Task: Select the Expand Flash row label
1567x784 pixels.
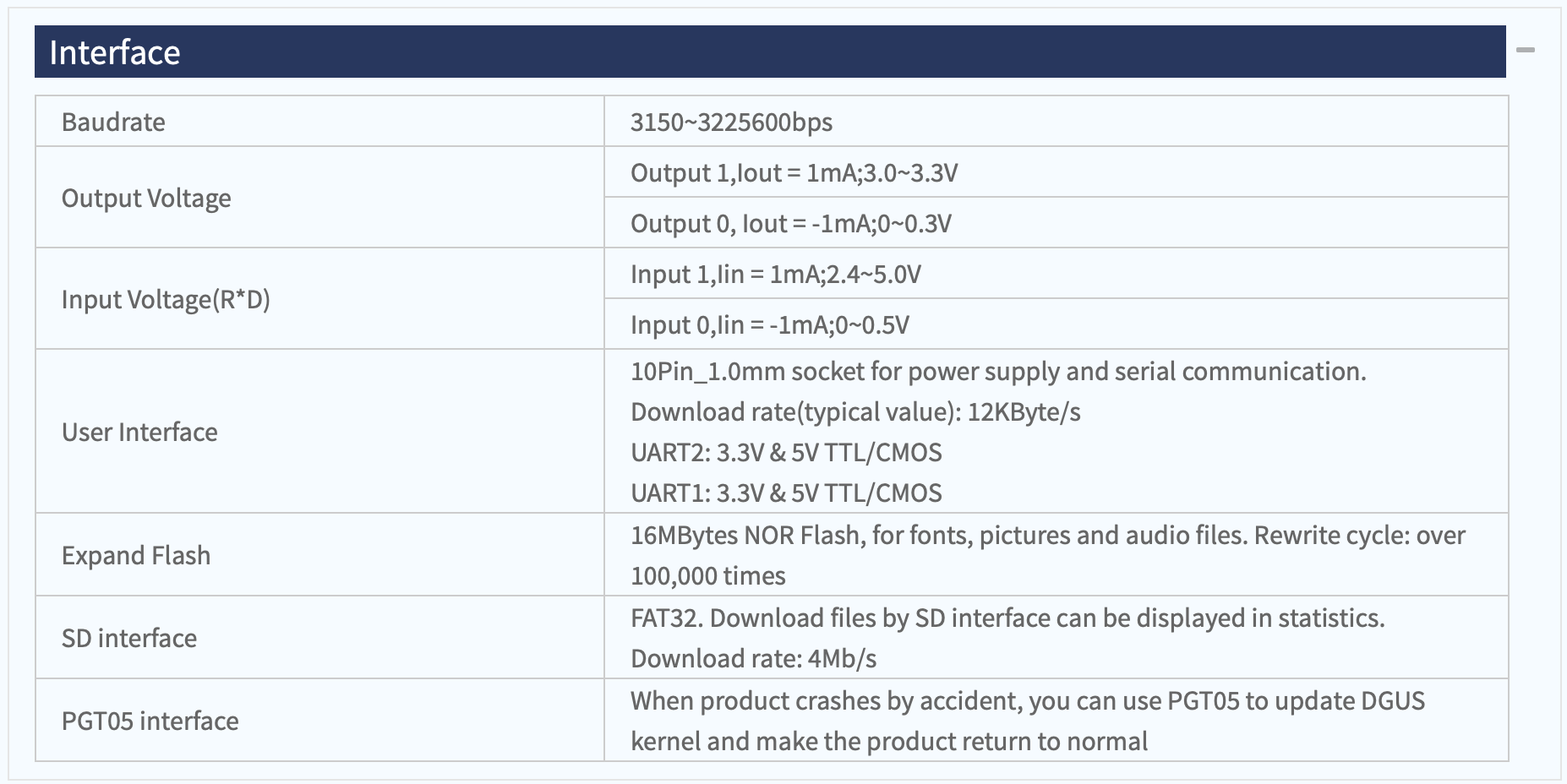Action: pos(136,555)
